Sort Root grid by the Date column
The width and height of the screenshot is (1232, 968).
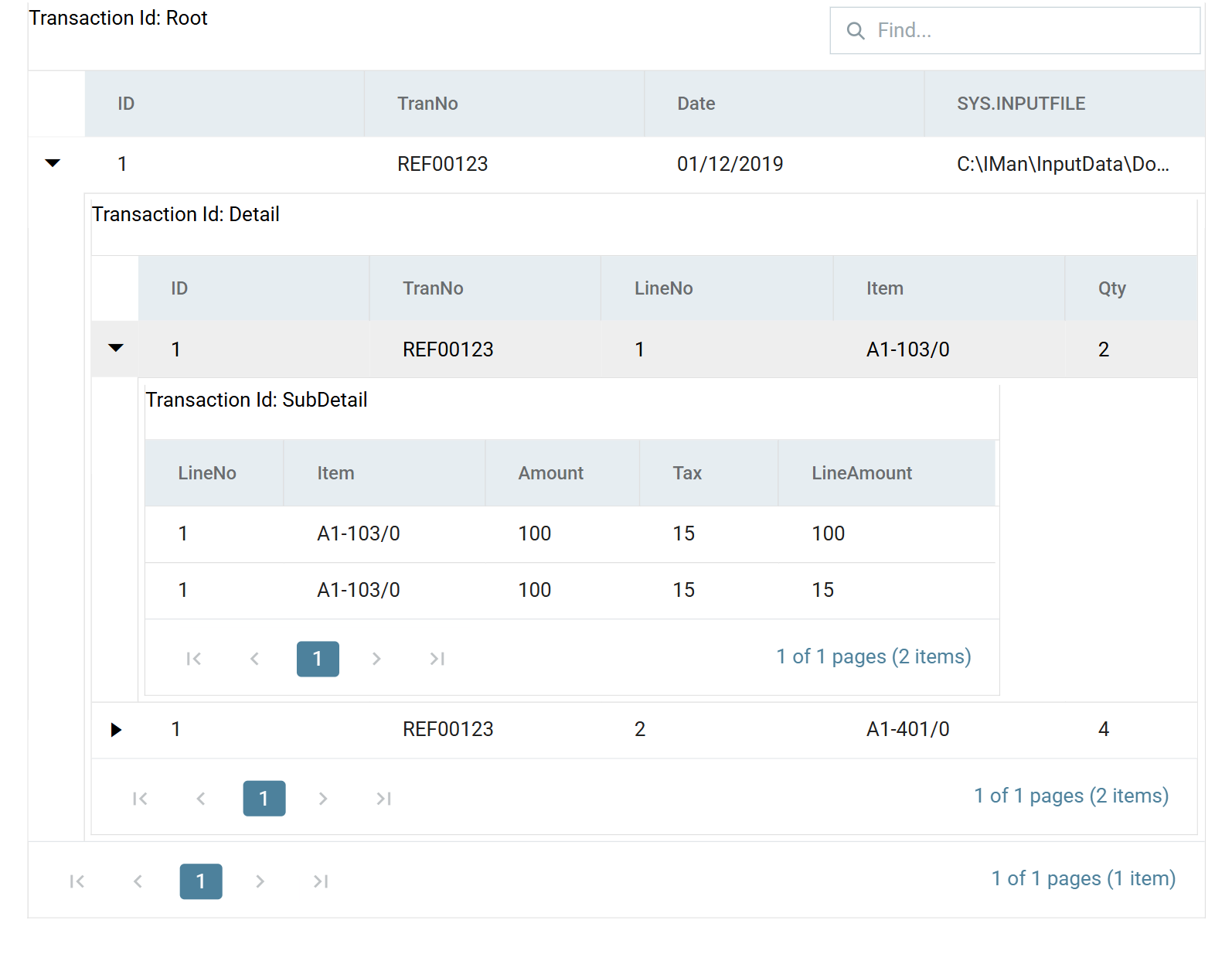(784, 104)
